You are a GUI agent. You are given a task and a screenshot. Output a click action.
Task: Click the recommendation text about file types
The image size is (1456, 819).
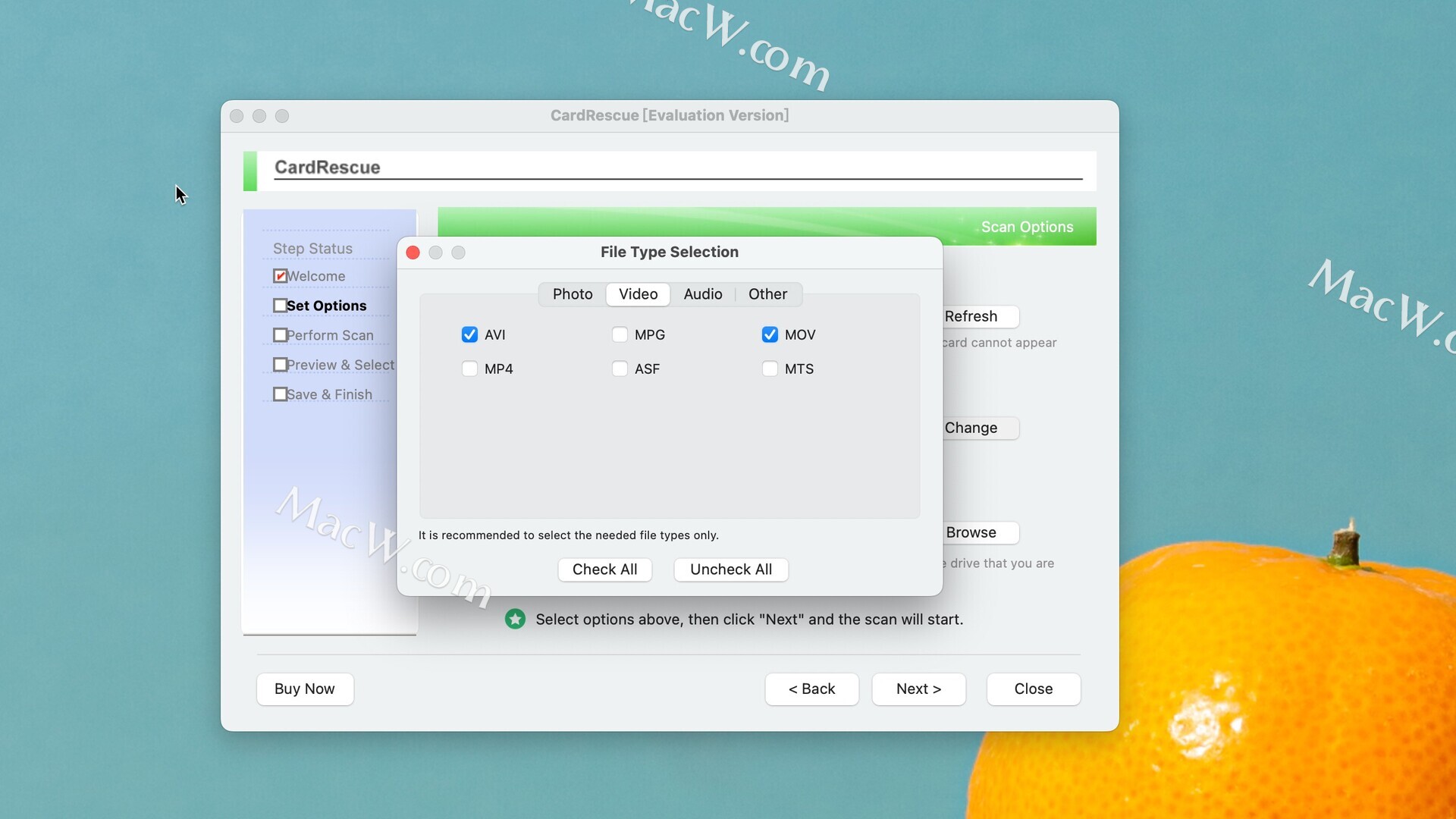tap(568, 535)
